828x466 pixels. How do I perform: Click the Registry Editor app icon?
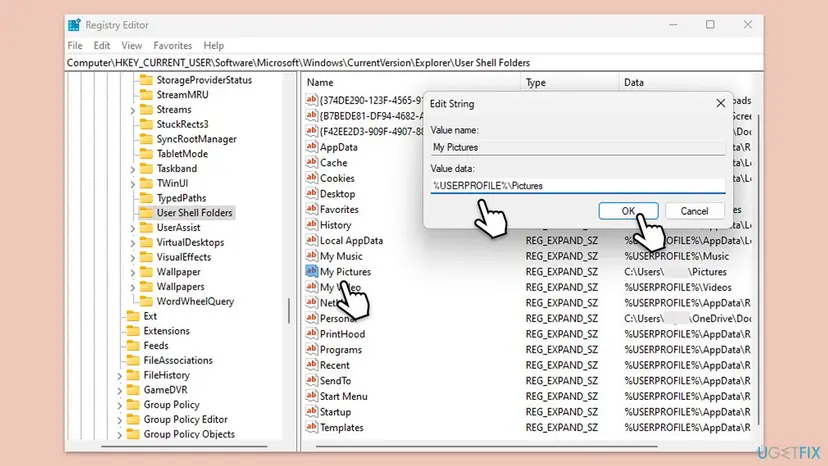(x=74, y=25)
